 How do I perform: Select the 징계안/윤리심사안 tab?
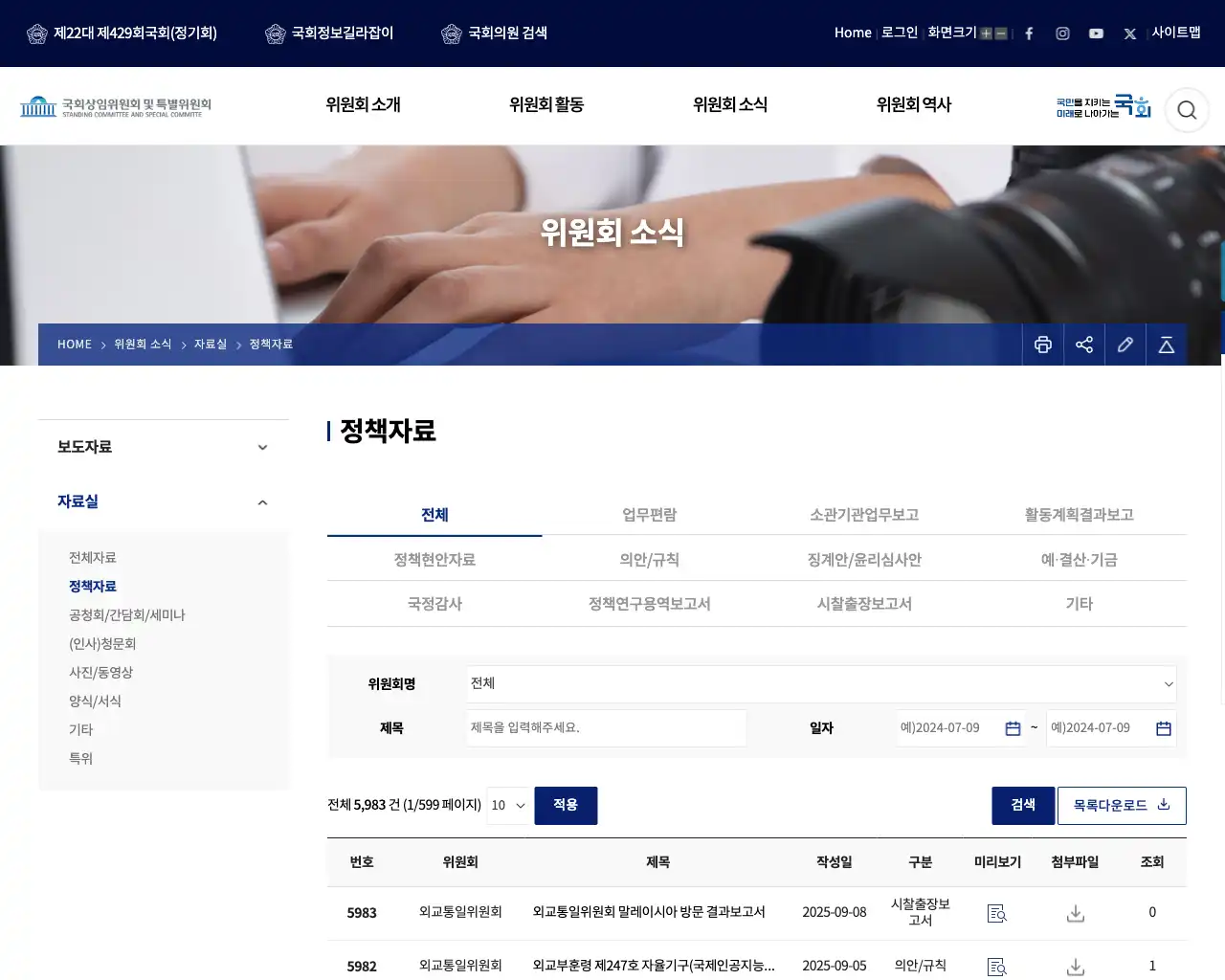(x=864, y=560)
